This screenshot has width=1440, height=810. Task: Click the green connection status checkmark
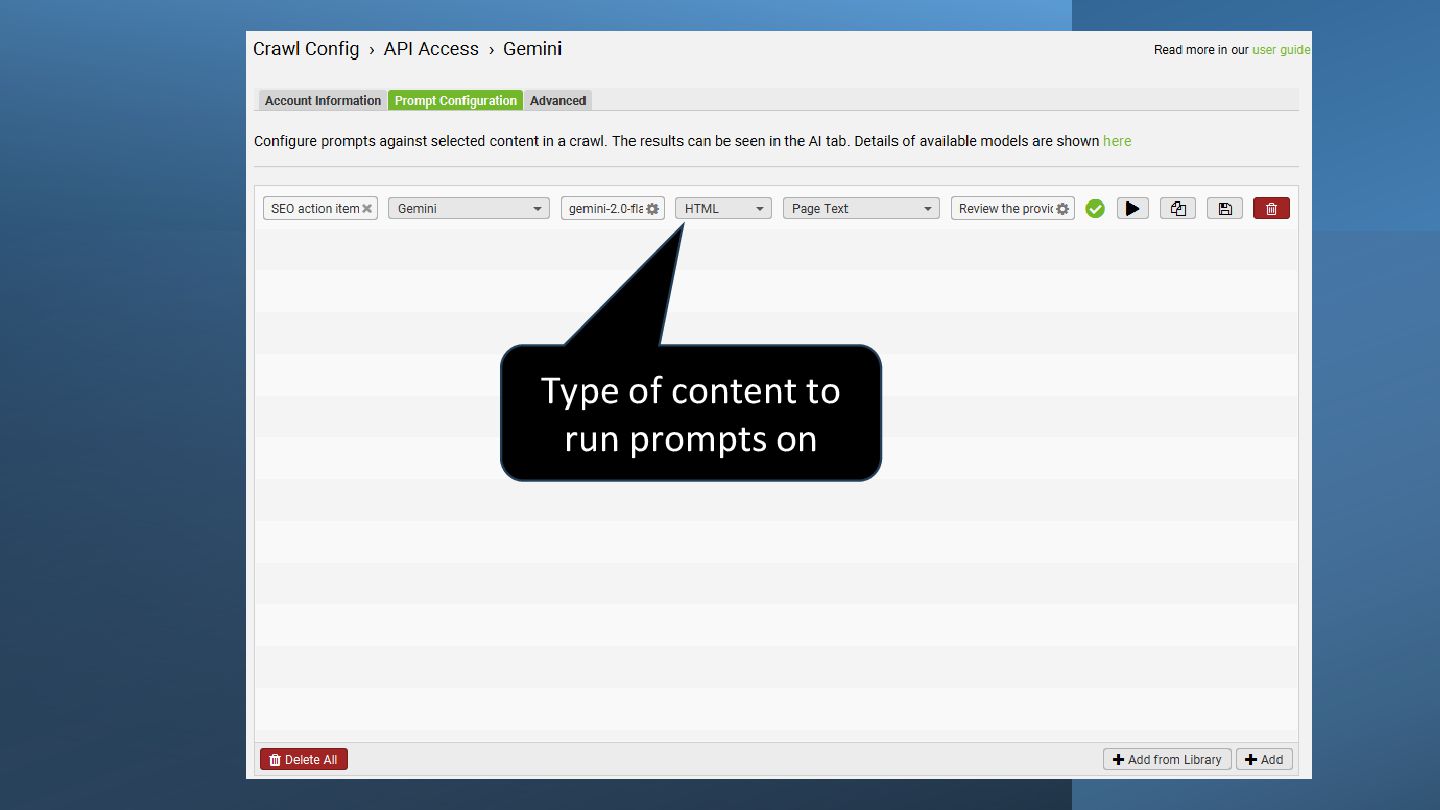point(1095,209)
